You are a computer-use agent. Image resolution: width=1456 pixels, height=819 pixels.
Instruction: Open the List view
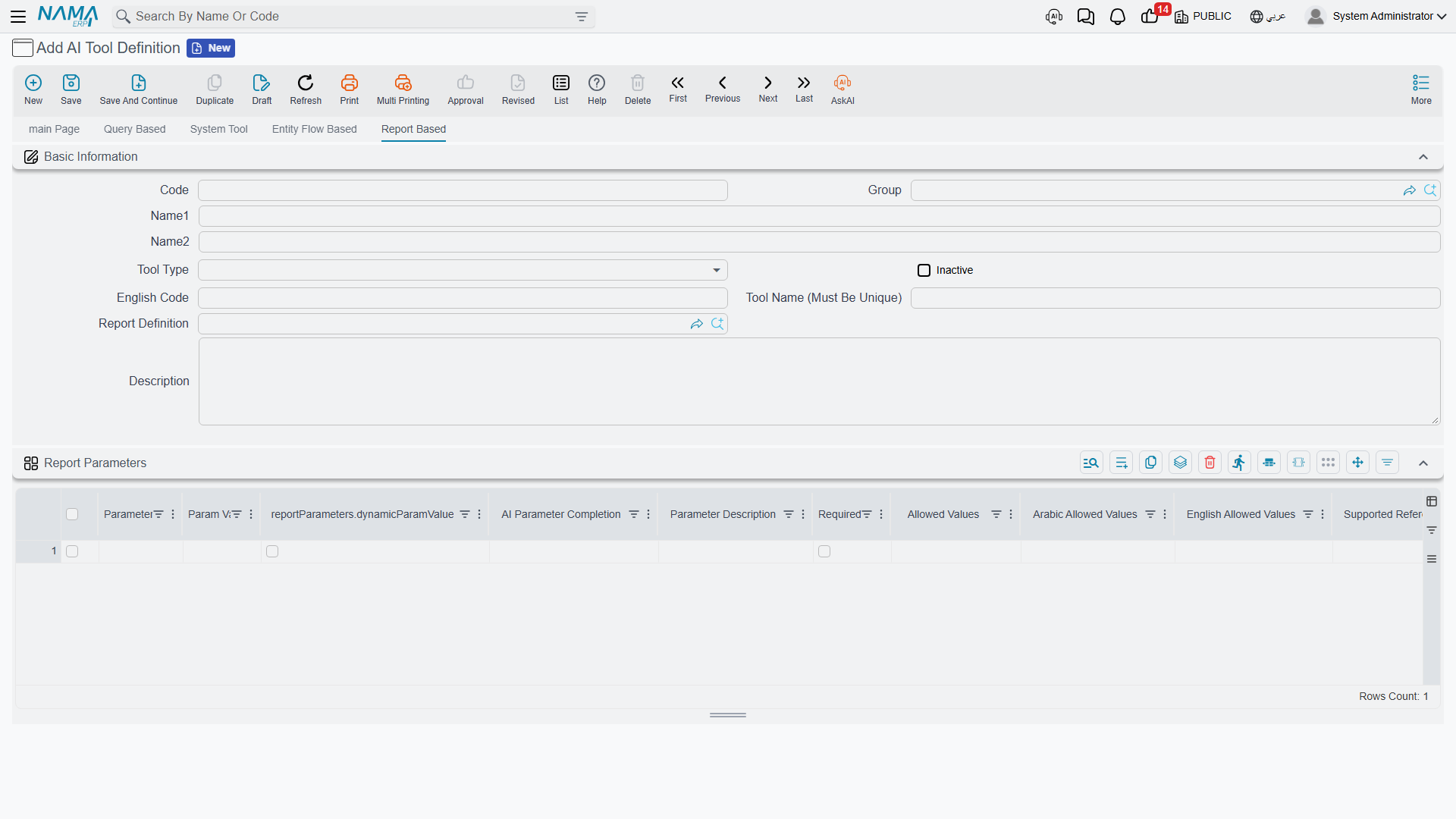point(561,89)
